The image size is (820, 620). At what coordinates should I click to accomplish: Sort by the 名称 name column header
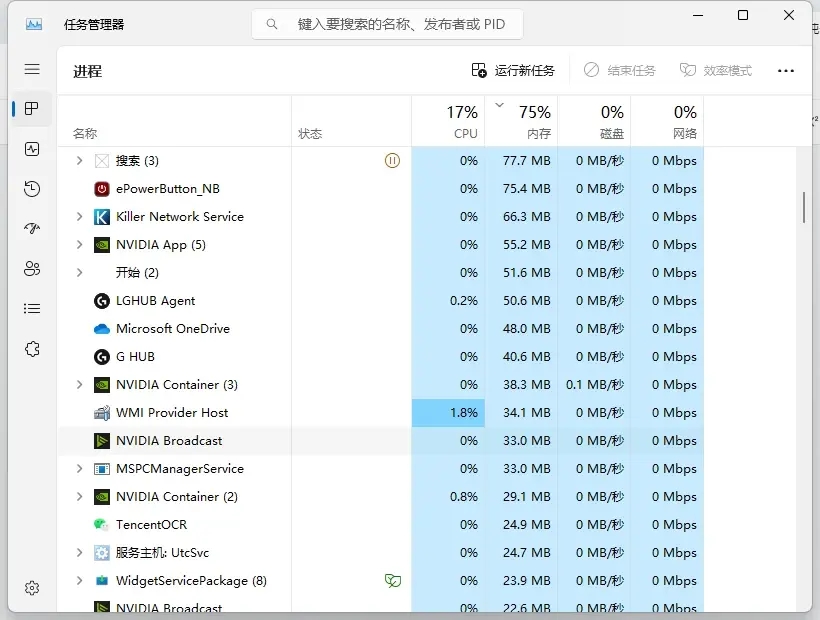click(x=174, y=121)
